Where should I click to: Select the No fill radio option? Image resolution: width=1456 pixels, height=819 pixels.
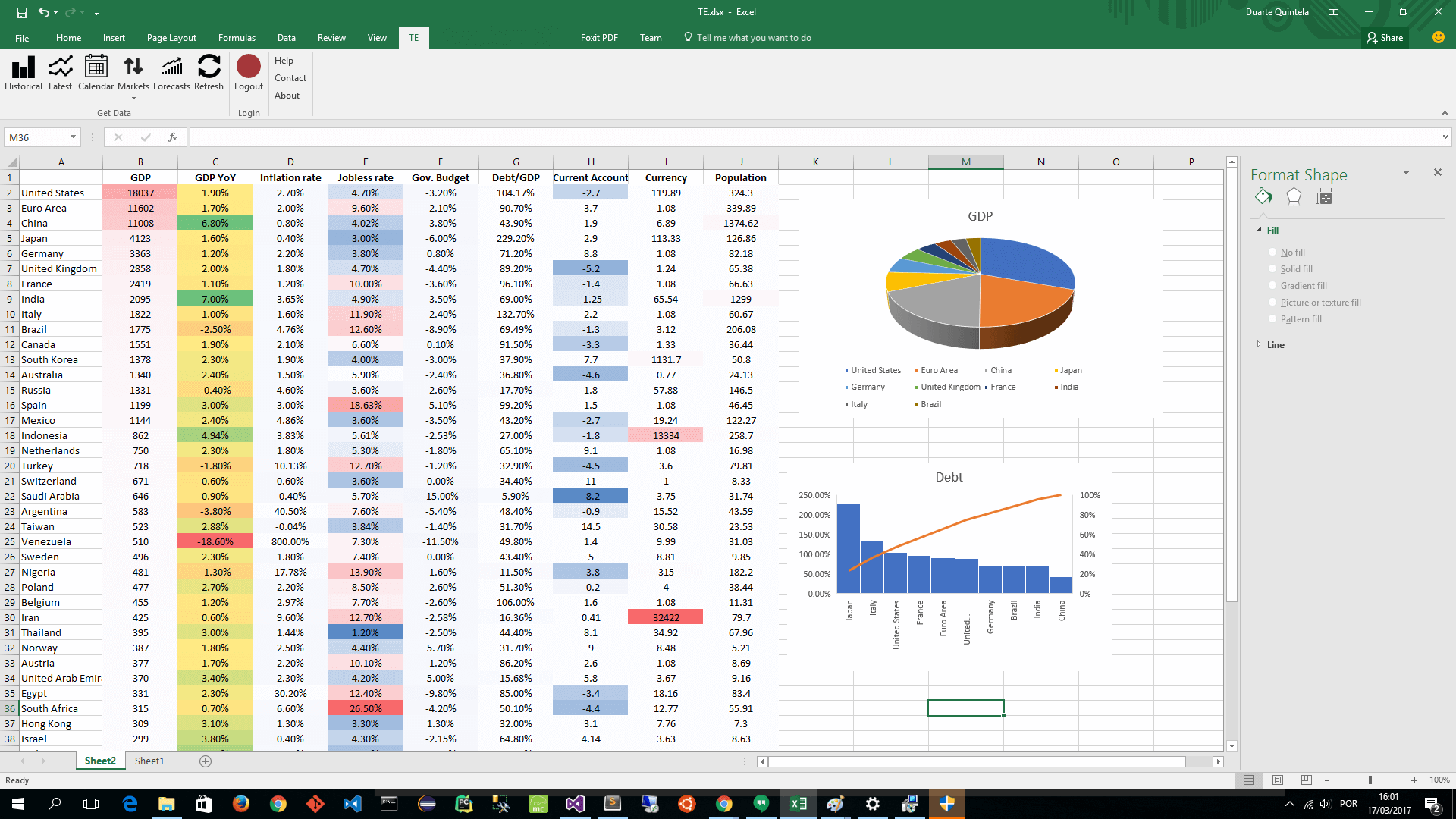pos(1273,253)
